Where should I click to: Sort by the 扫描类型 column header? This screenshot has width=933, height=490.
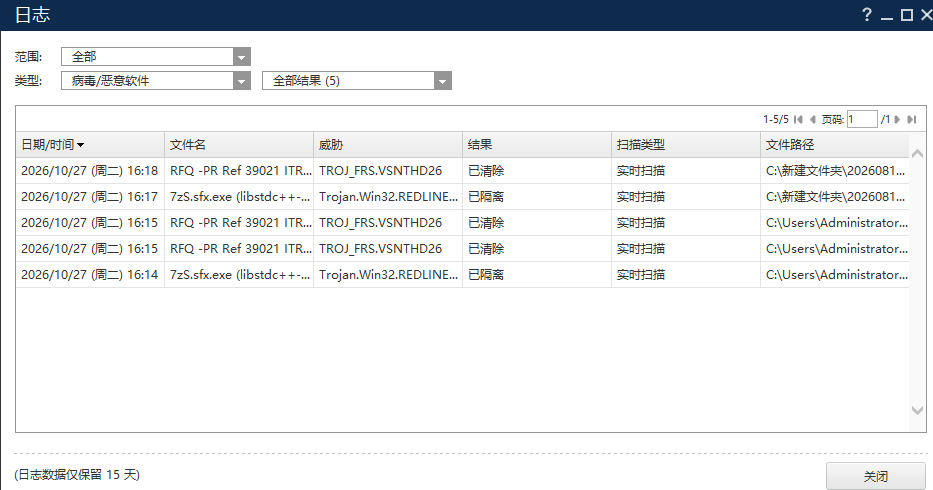coord(685,145)
